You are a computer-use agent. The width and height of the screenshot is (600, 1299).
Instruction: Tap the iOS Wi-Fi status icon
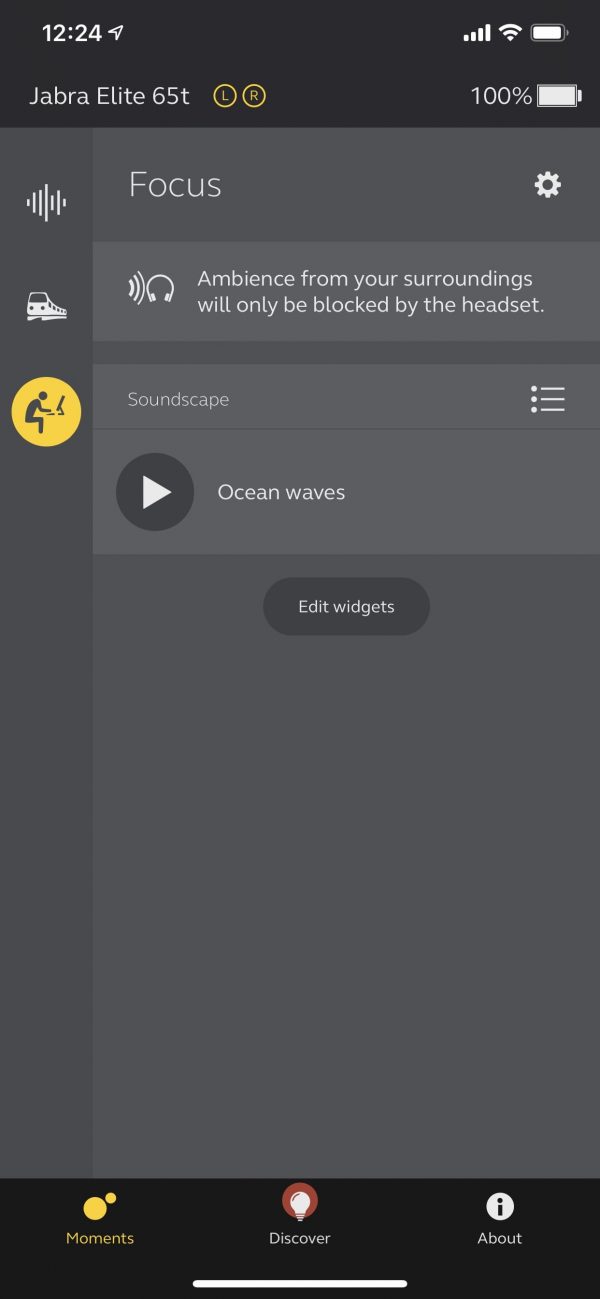click(510, 33)
